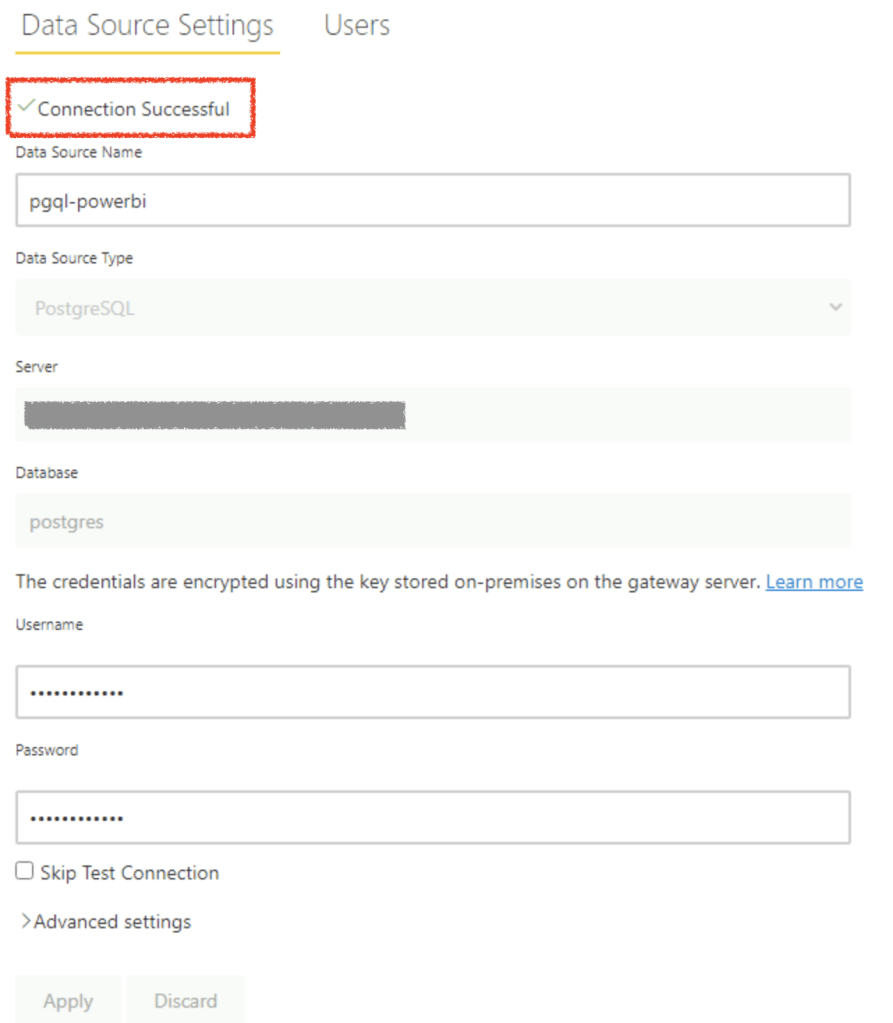The image size is (893, 1023).
Task: Click the Data Source Name field
Action: pos(432,200)
